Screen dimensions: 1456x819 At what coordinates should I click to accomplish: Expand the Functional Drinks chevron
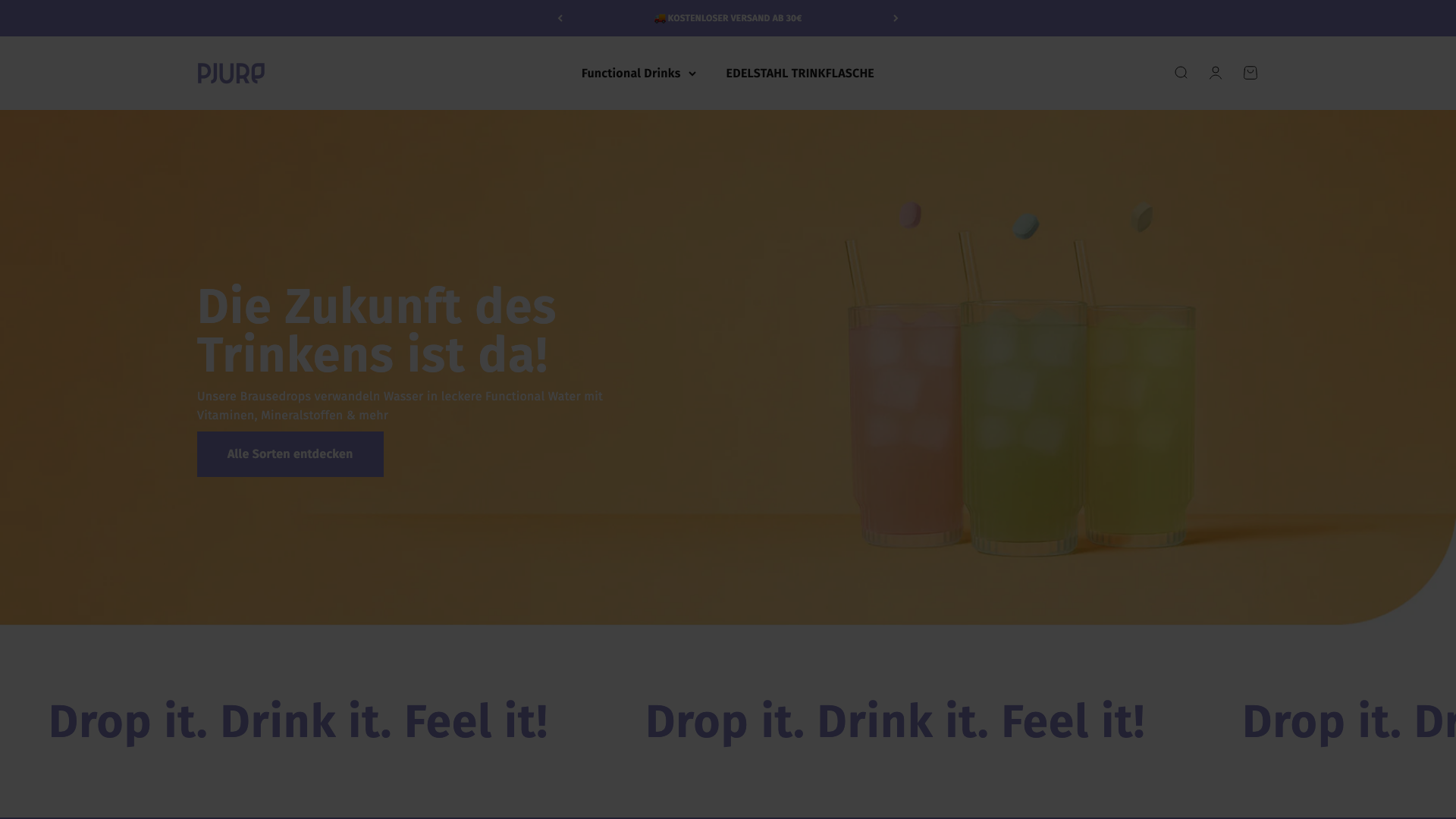692,74
